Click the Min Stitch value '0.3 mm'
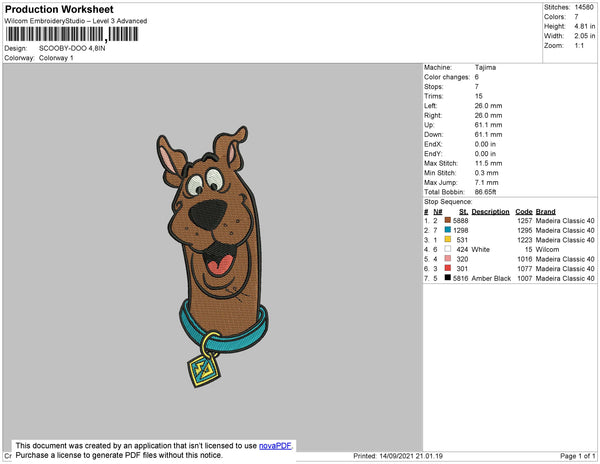 pos(486,173)
